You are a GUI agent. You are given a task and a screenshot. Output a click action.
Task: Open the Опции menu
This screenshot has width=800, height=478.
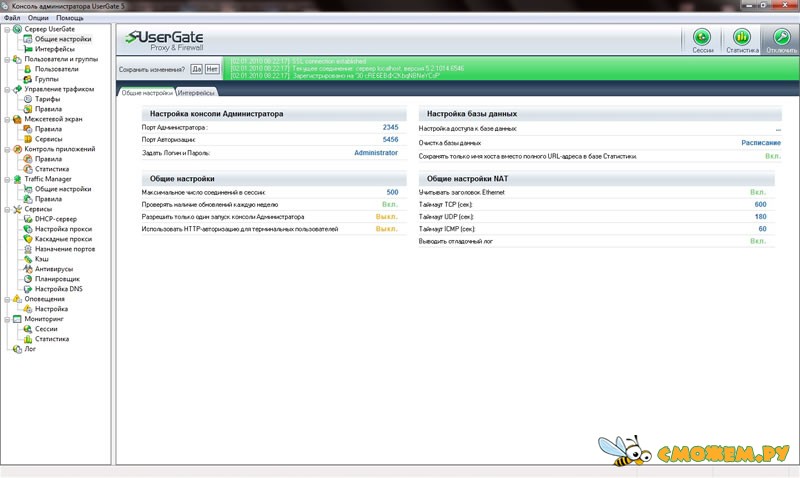pos(38,18)
